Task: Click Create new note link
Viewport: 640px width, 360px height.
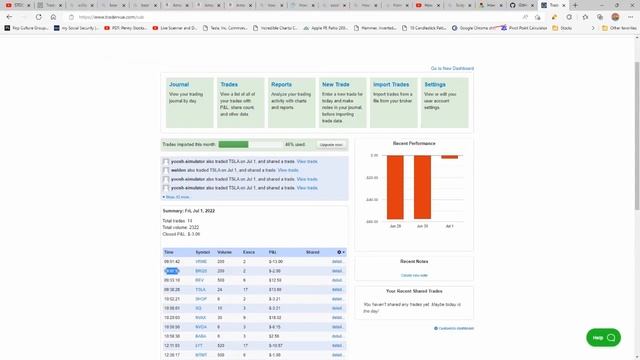Action: pyautogui.click(x=414, y=276)
